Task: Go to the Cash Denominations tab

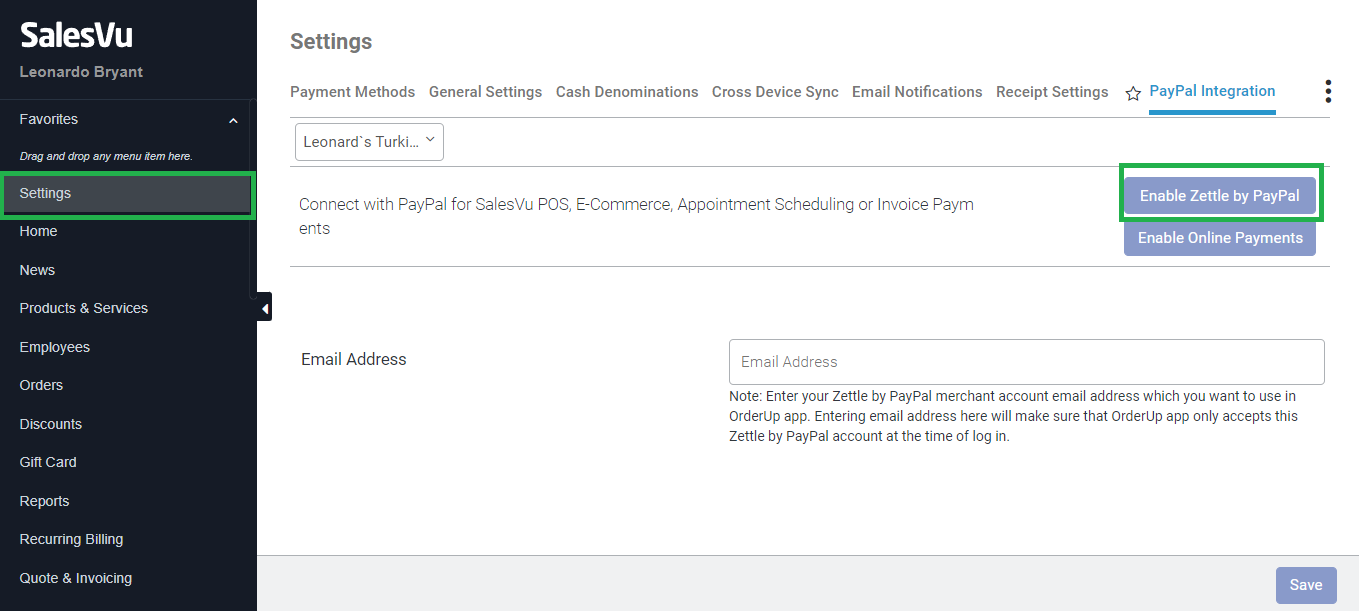Action: (627, 92)
